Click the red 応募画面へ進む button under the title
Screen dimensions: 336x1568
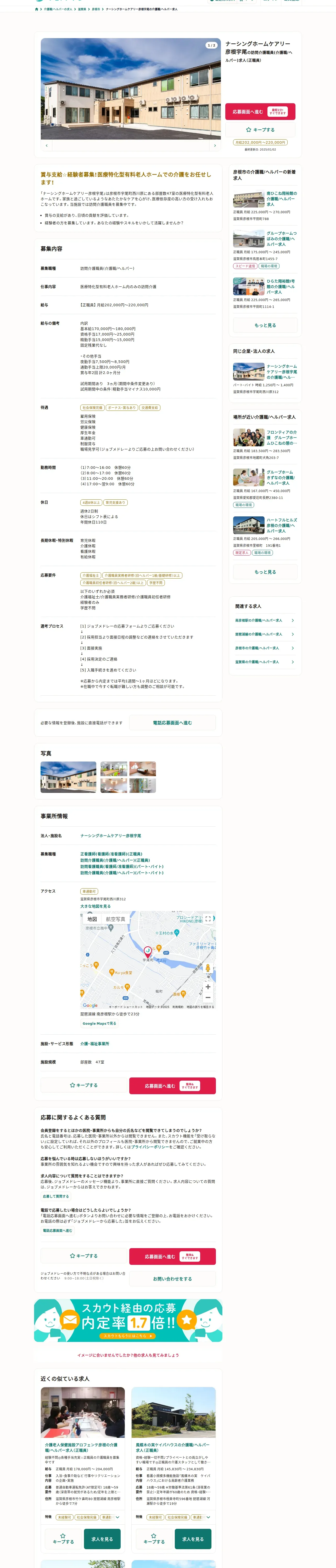pos(260,111)
